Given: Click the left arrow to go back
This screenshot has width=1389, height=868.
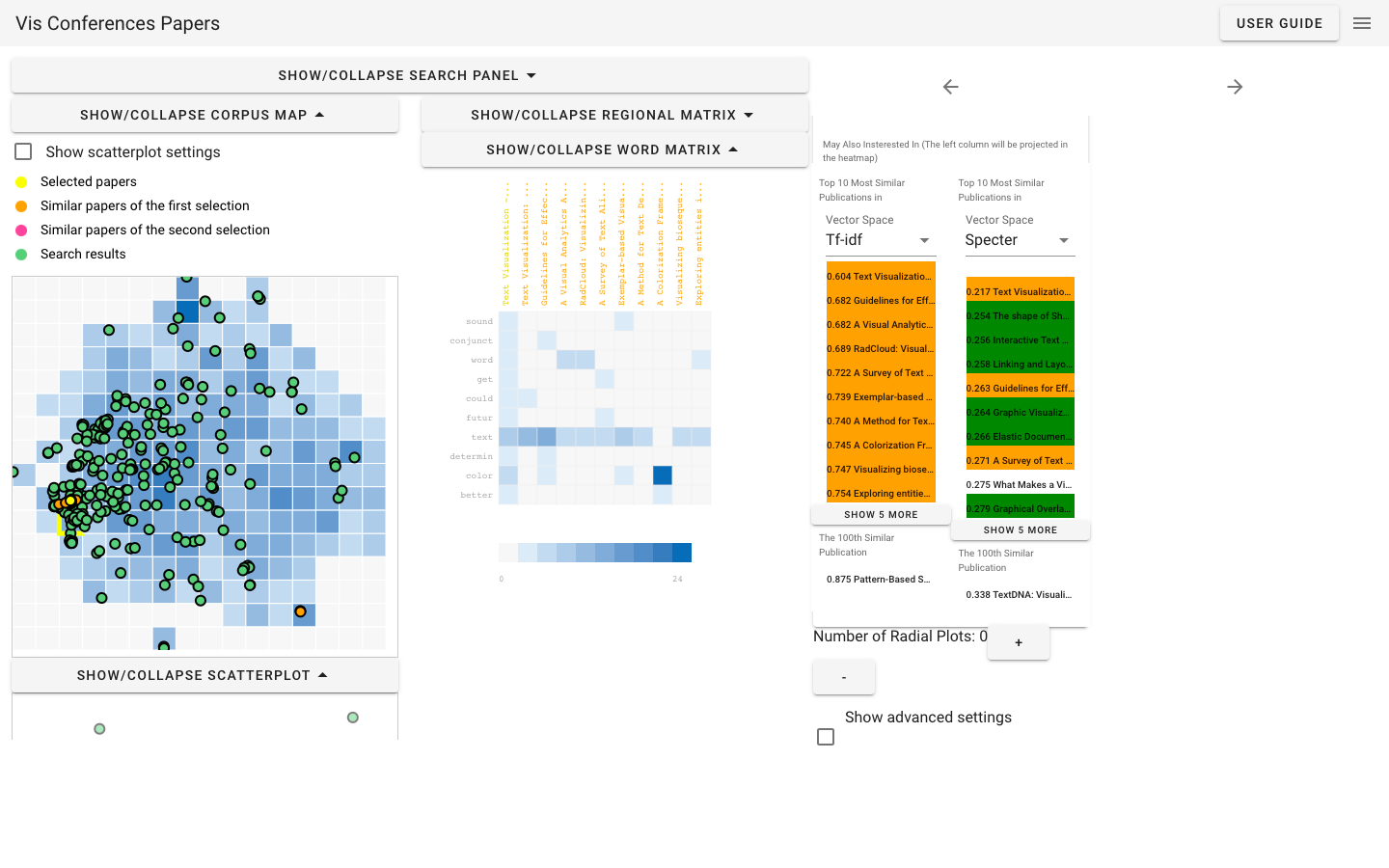Looking at the screenshot, I should click(x=950, y=87).
